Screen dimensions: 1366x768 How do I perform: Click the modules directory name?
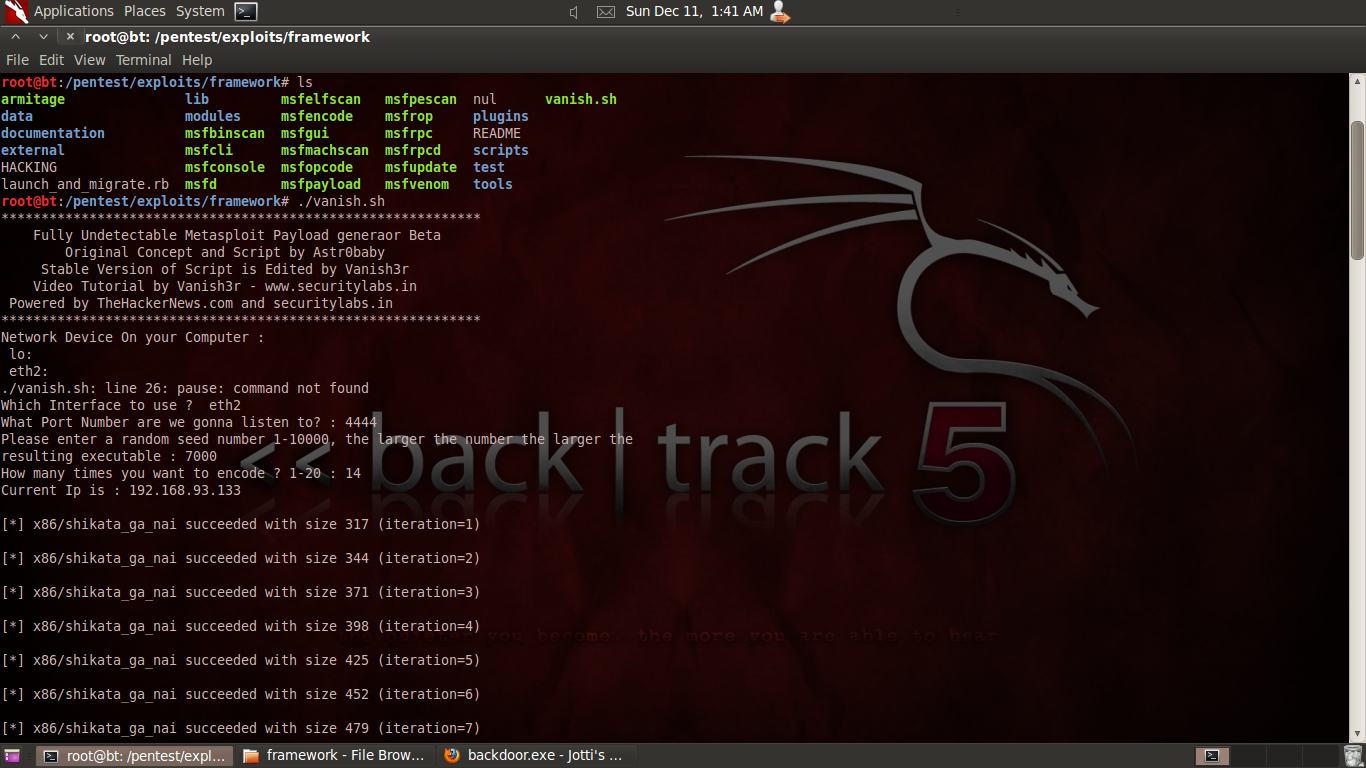pyautogui.click(x=213, y=116)
